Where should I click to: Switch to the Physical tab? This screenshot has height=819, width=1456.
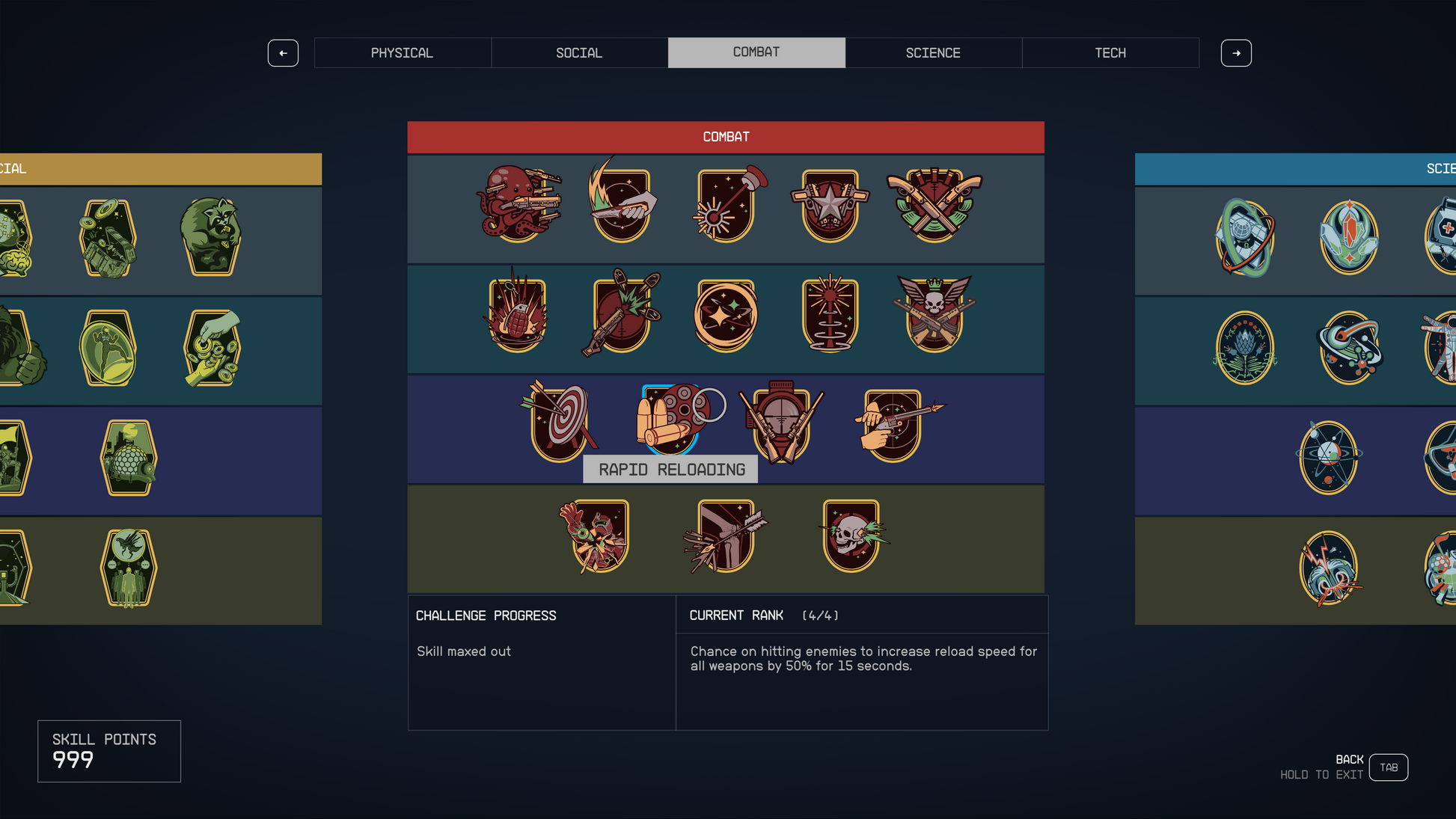[403, 53]
